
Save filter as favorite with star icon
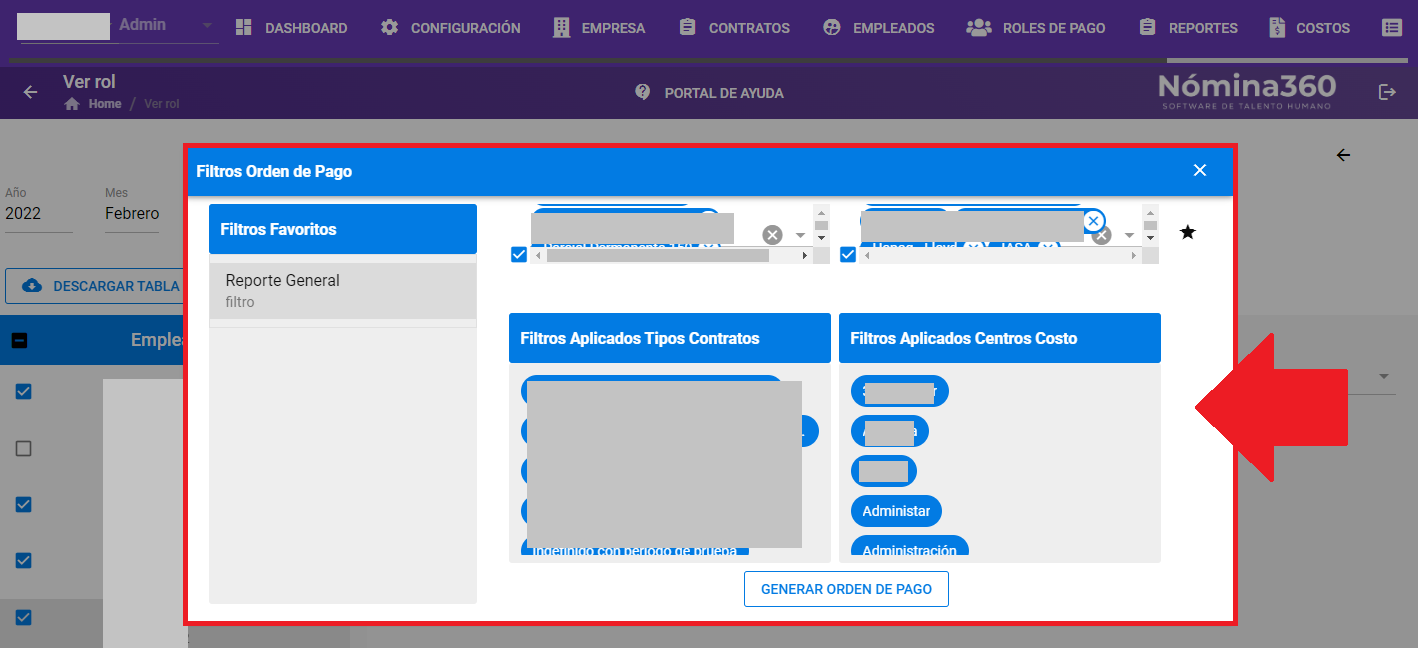1187,232
